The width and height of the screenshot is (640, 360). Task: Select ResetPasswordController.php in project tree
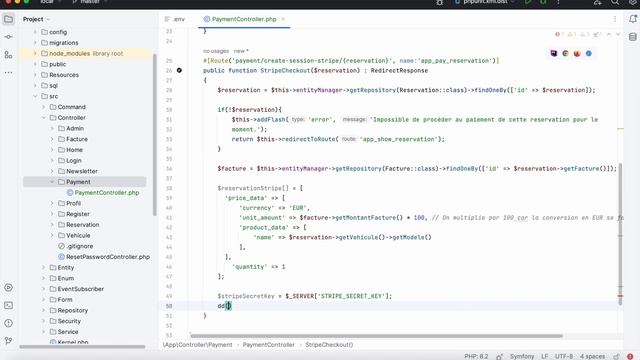tap(104, 257)
